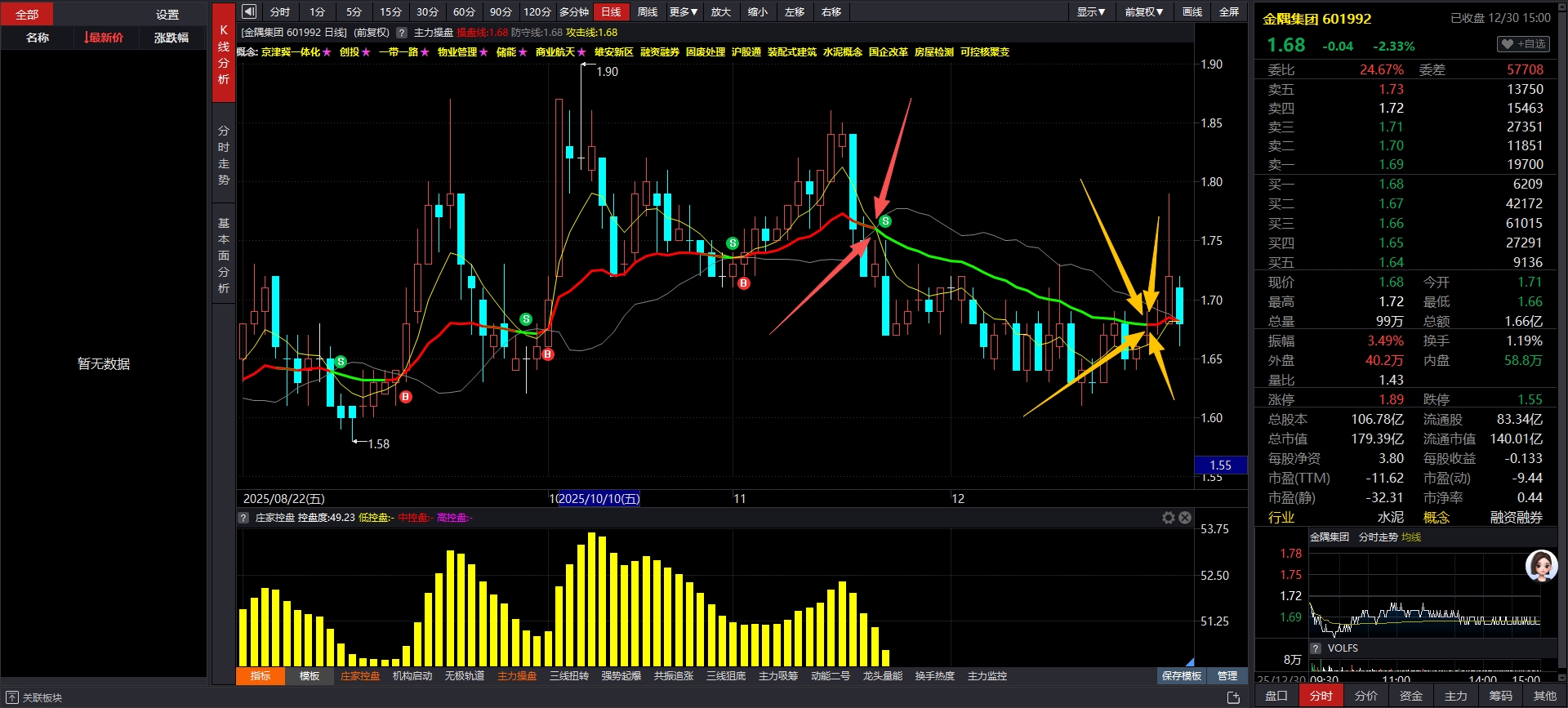The width and height of the screenshot is (1568, 708).
Task: Open the 资金 tab at bottom right
Action: [x=1411, y=696]
